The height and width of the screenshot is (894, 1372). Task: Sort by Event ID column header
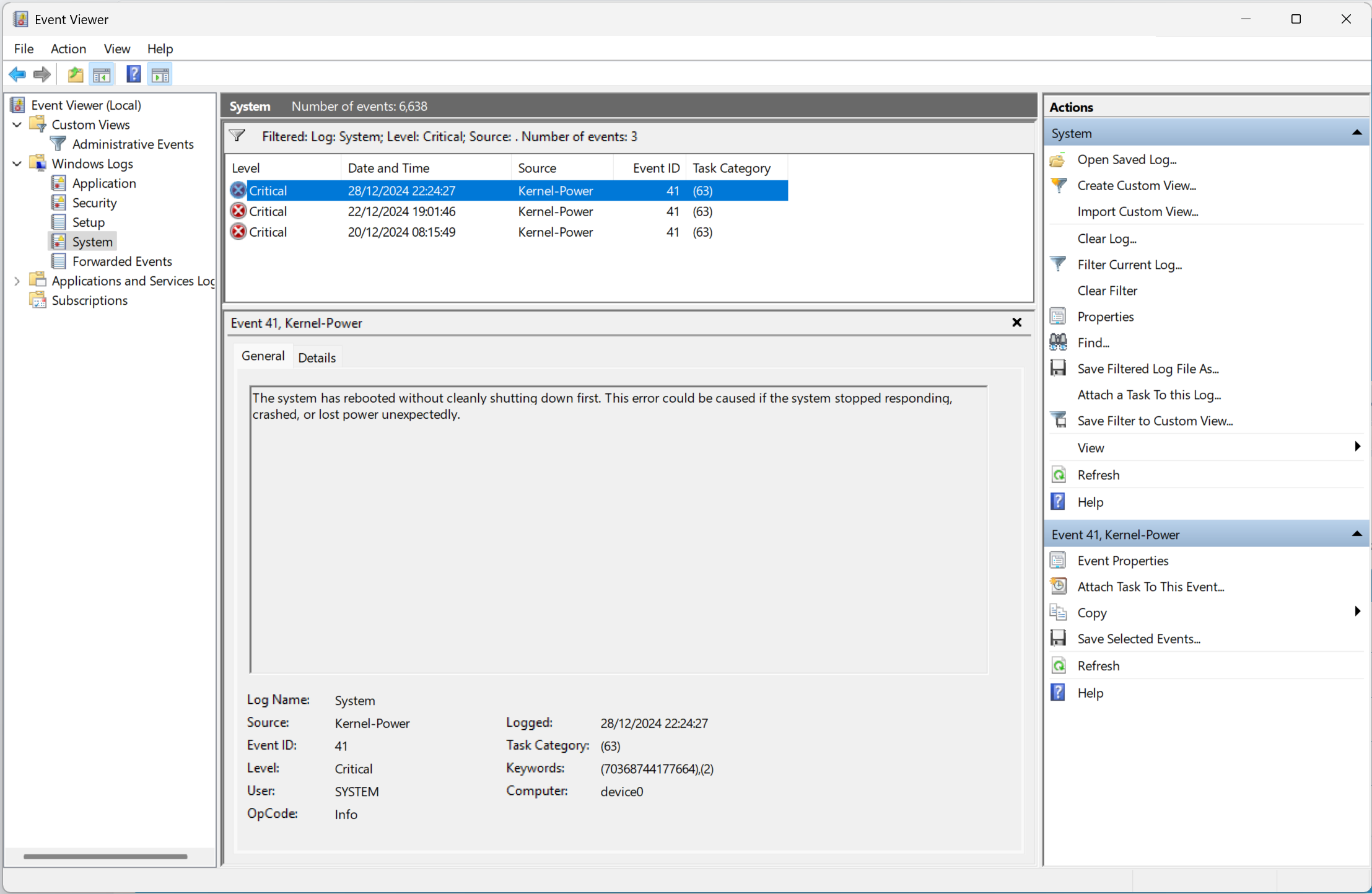pyautogui.click(x=650, y=168)
